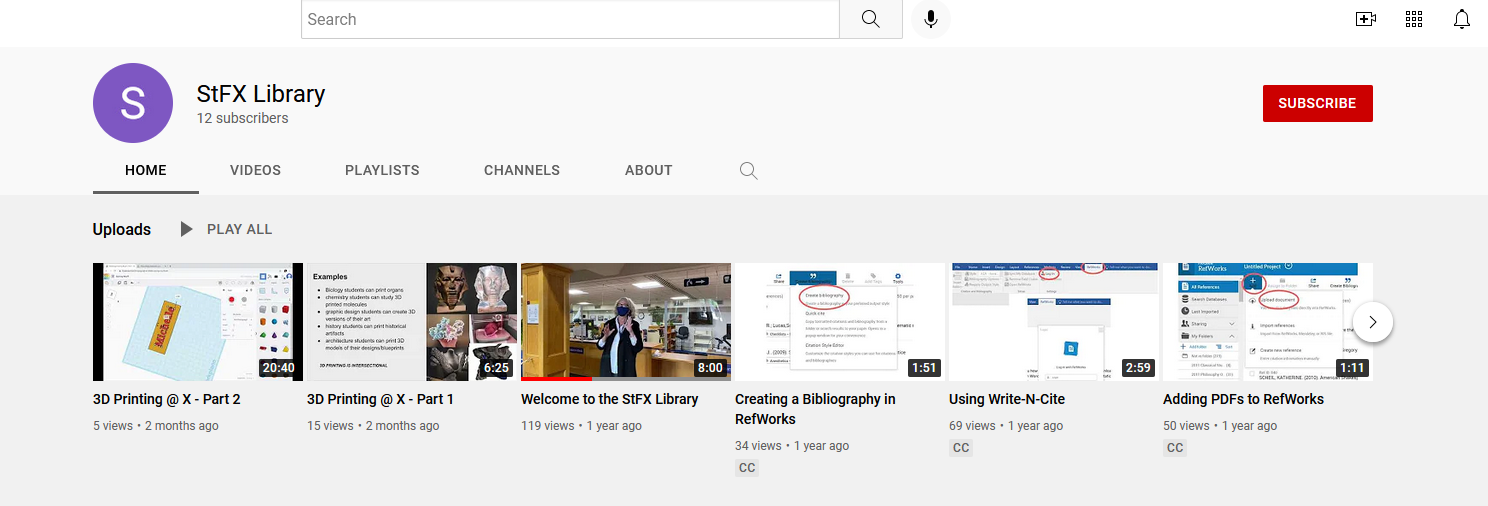The image size is (1488, 506).
Task: Switch to the HOME tab
Action: [x=146, y=170]
